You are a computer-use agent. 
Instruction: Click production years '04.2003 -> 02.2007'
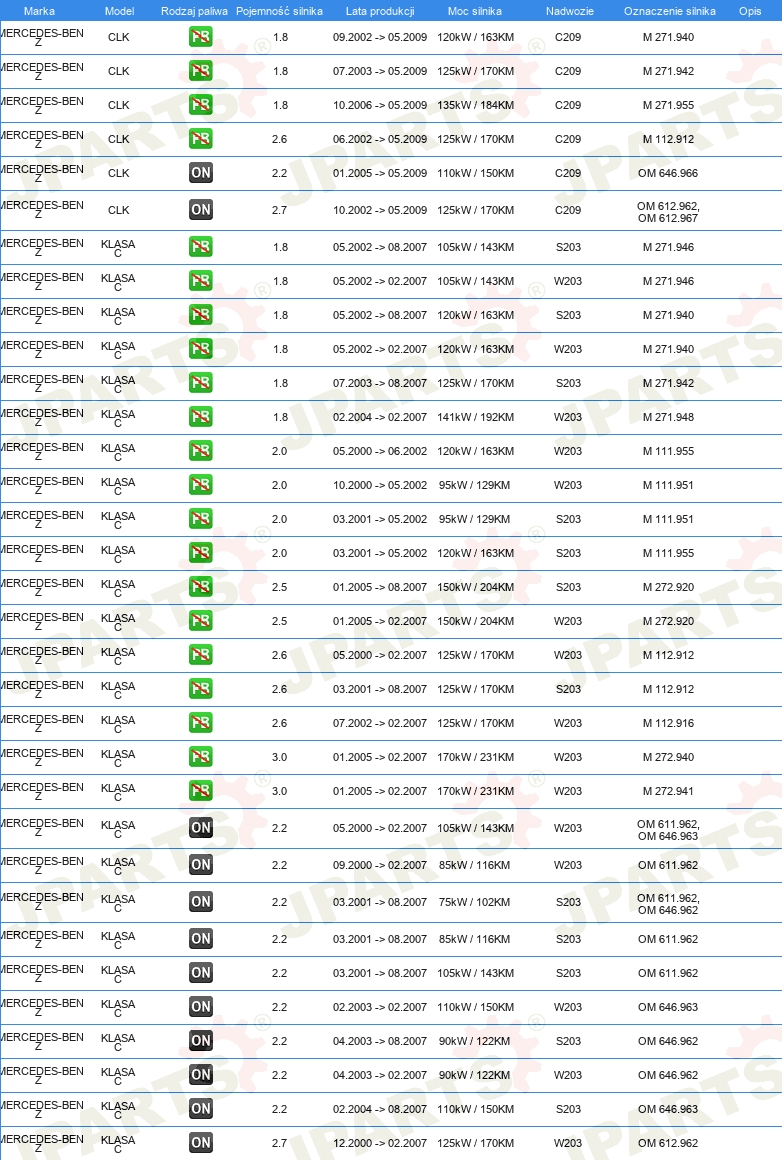pos(380,1076)
